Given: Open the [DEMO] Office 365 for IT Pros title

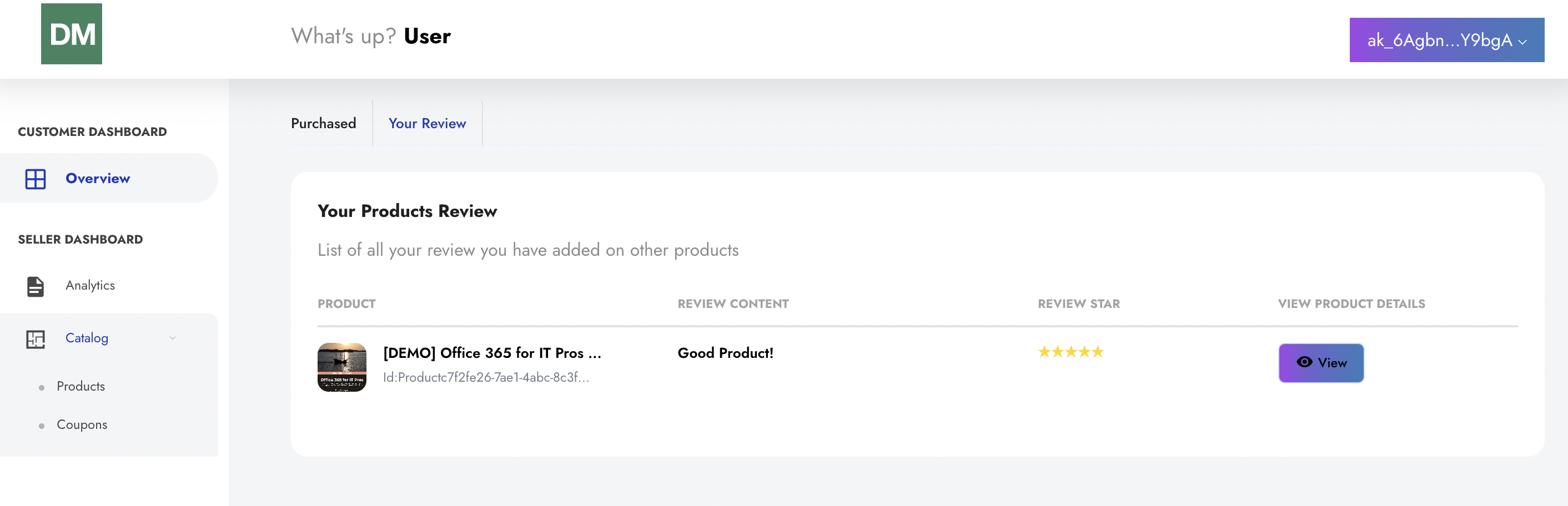Looking at the screenshot, I should click(492, 353).
